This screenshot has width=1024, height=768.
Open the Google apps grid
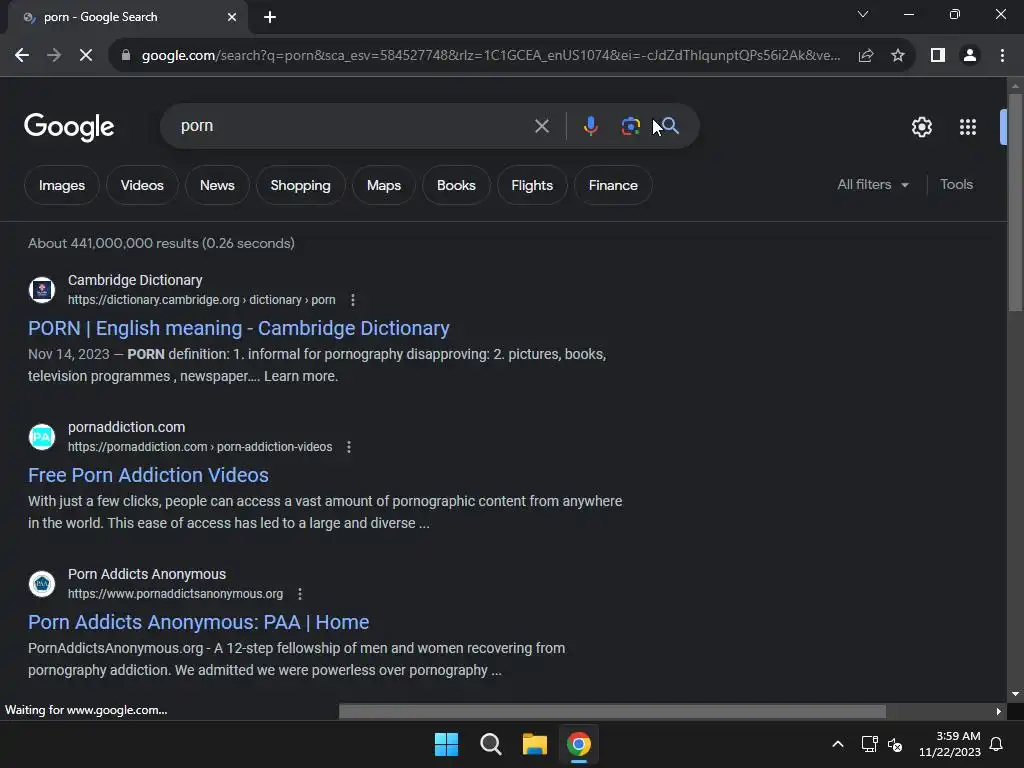[x=968, y=127]
